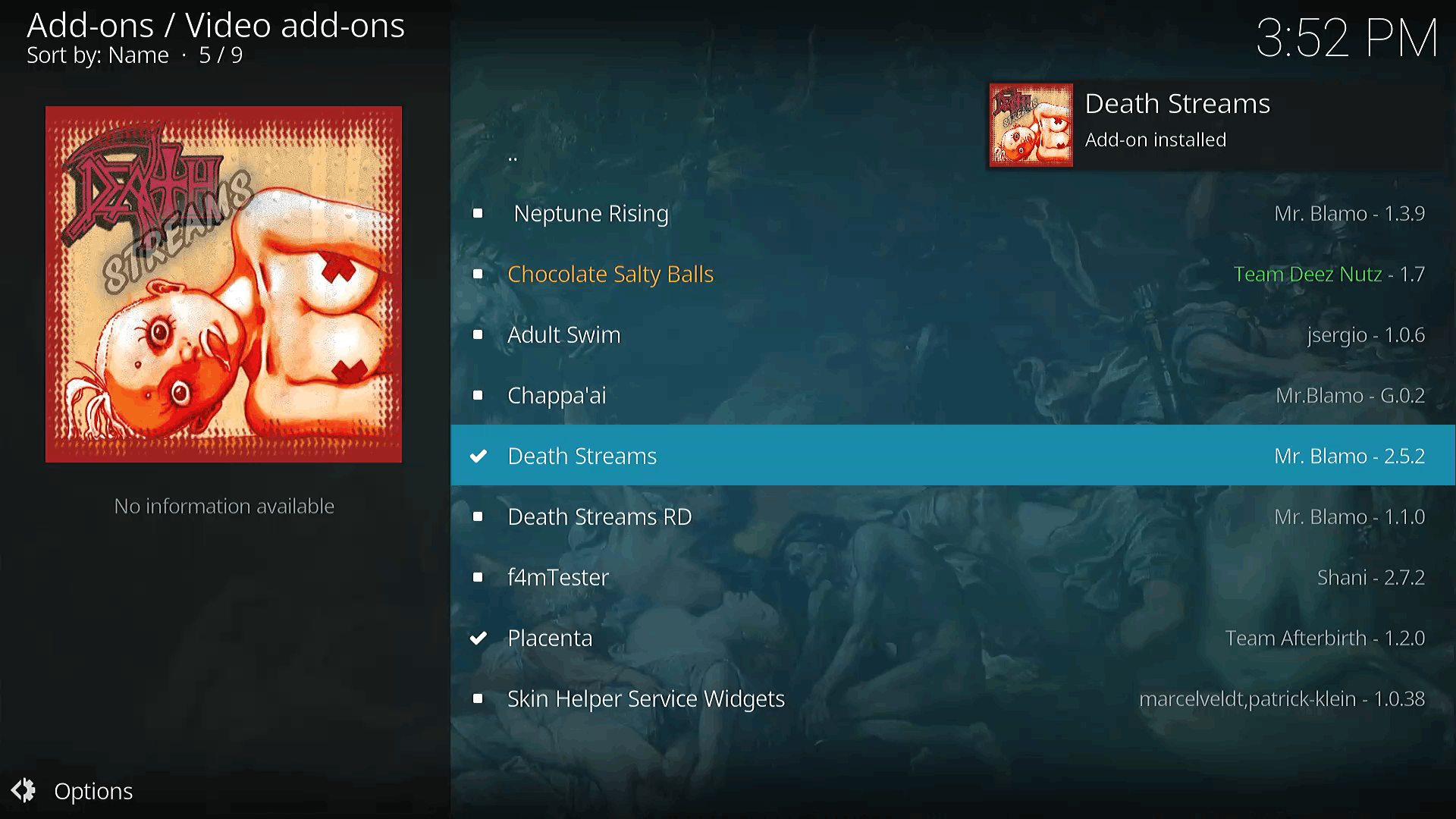Screen dimensions: 1456x819
Task: Click the Death Streams notification thumbnail icon
Action: click(x=1031, y=125)
